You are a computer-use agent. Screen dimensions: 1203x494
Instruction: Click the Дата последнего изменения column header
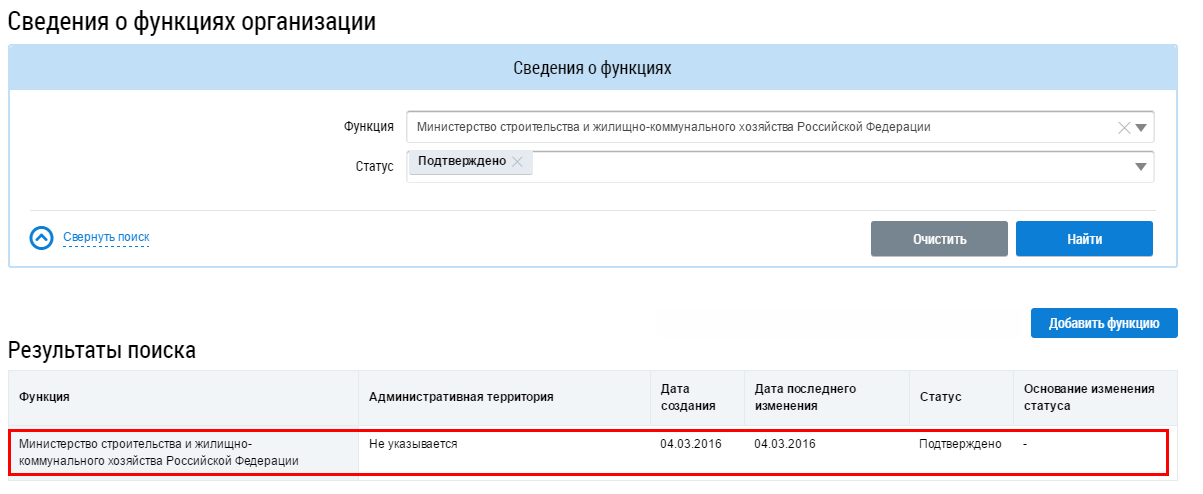point(805,397)
